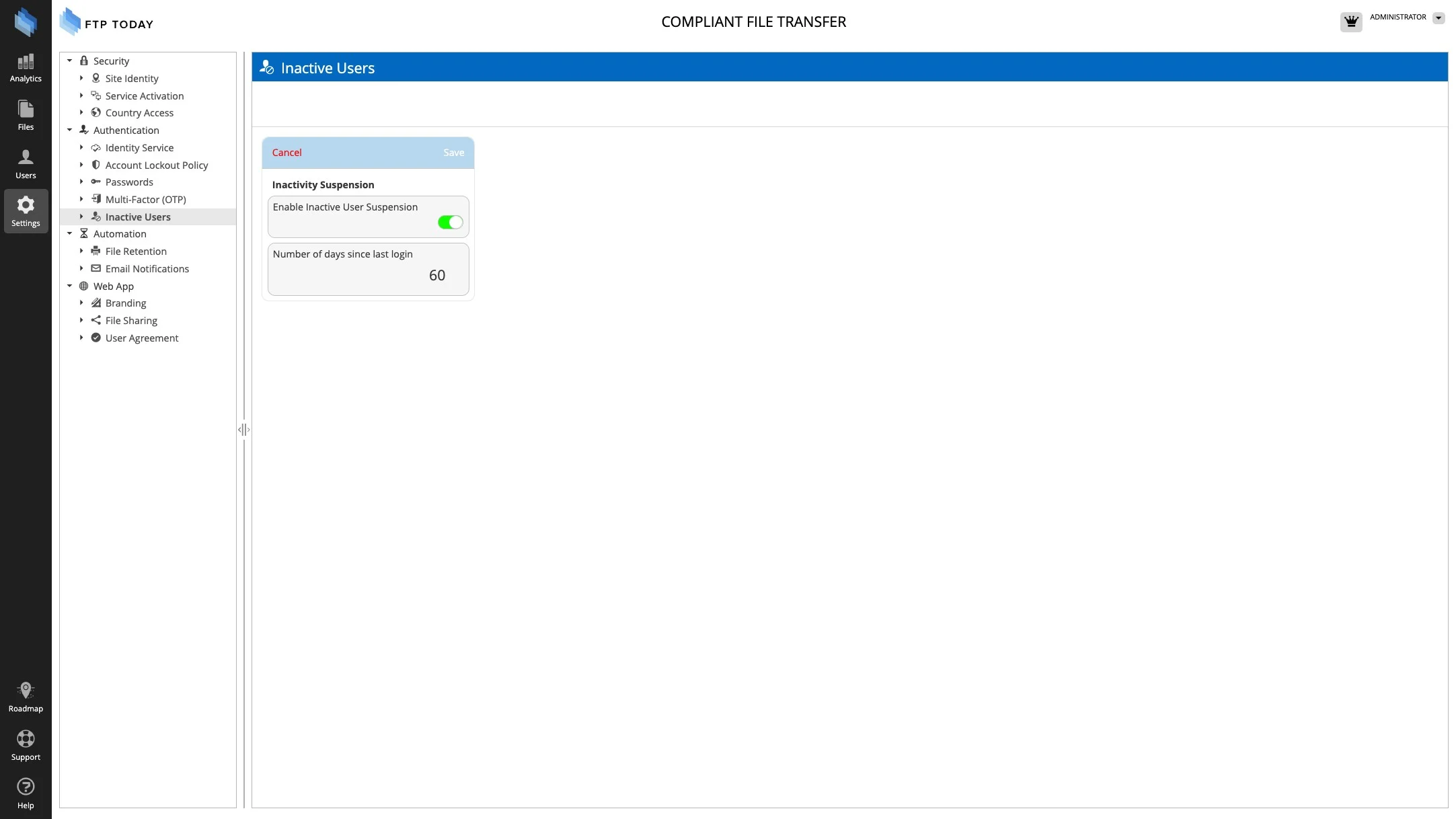
Task: Open the Roadmap pin icon
Action: coord(26,691)
